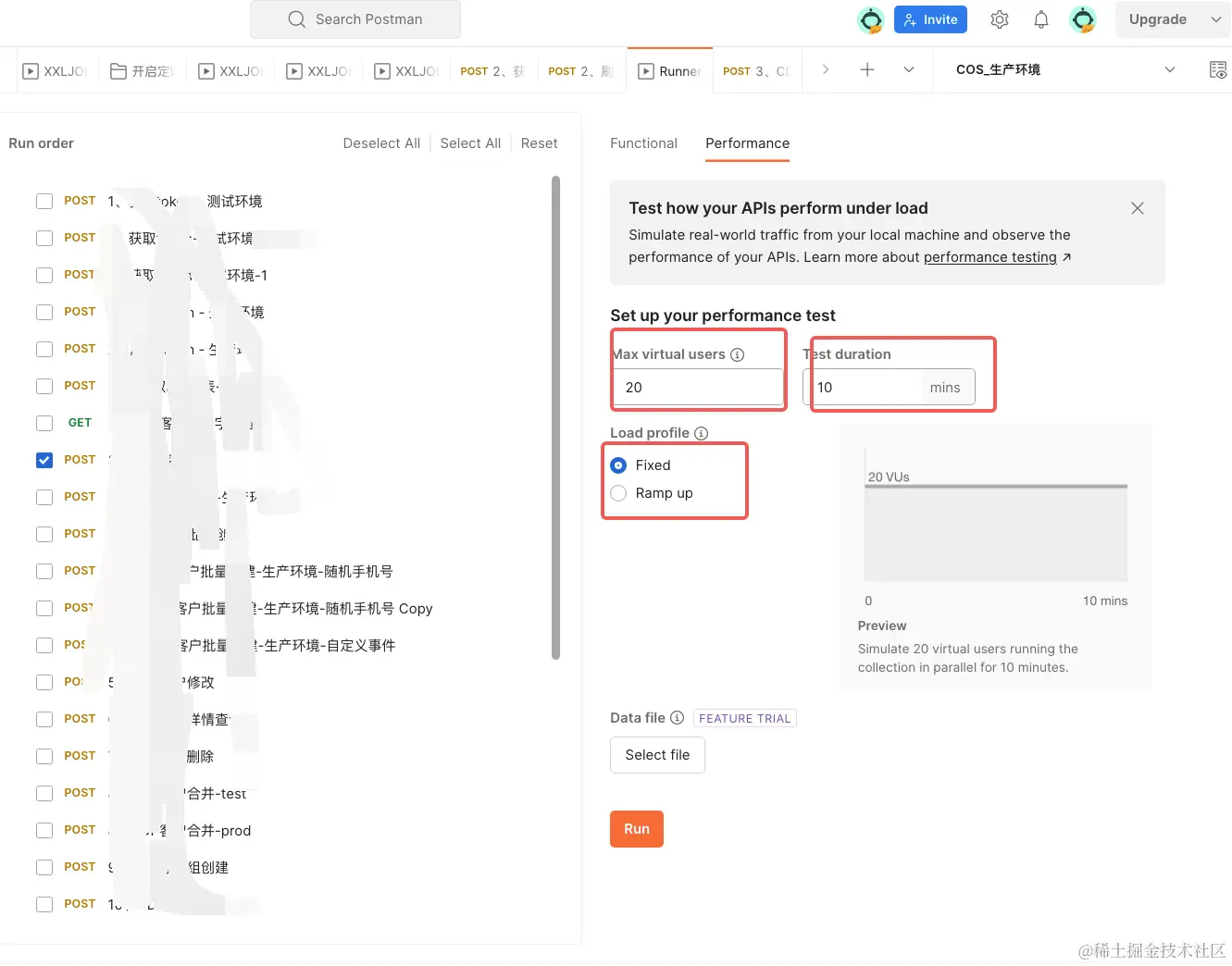Click the folder icon on the 开启定 tab
Image resolution: width=1232 pixels, height=966 pixels.
(118, 71)
